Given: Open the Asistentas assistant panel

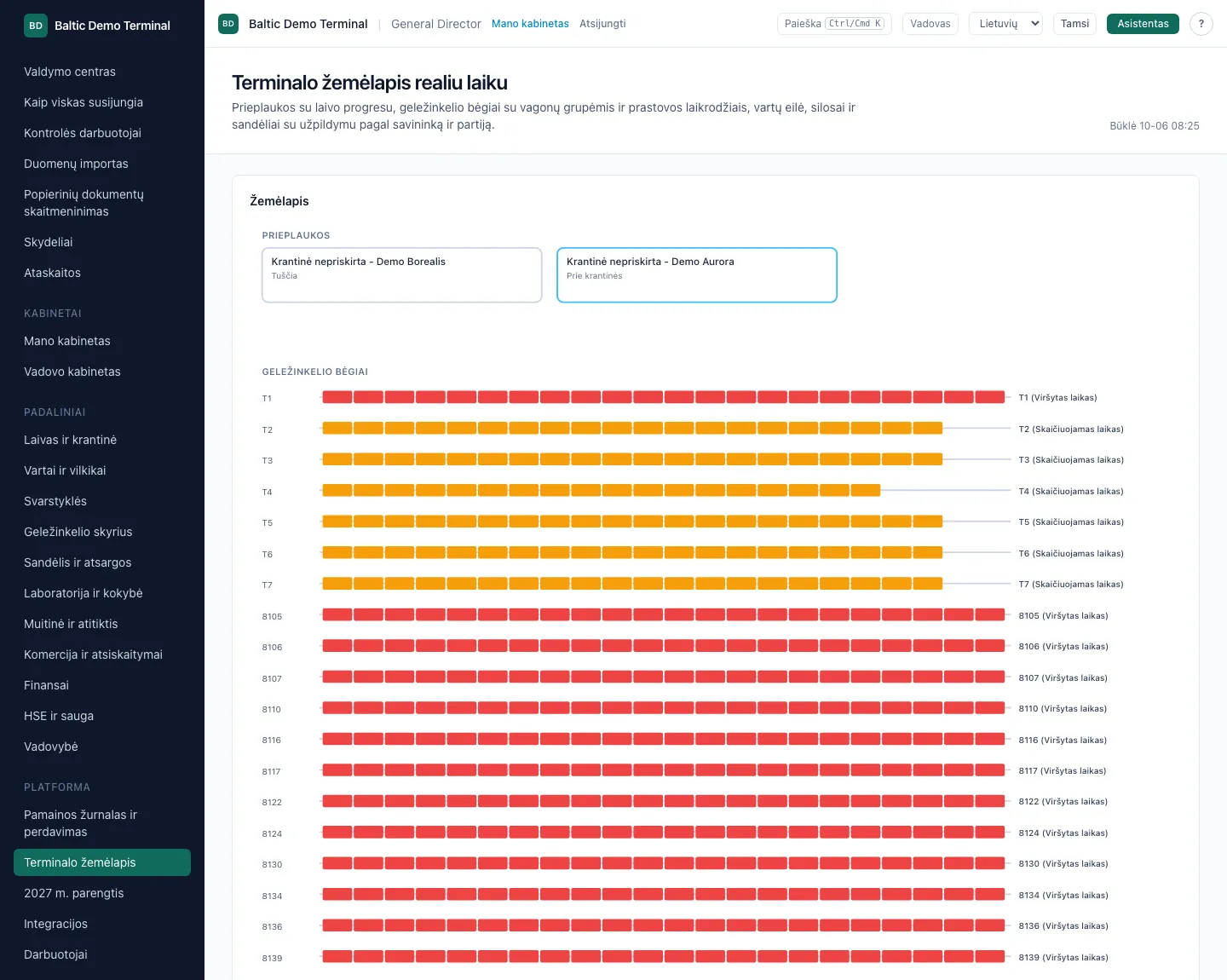Looking at the screenshot, I should click(x=1143, y=24).
